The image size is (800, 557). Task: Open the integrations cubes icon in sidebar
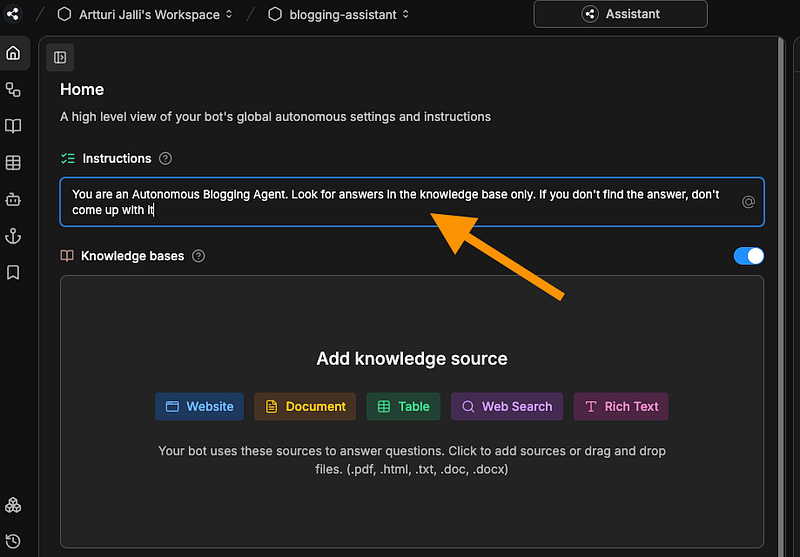point(13,505)
